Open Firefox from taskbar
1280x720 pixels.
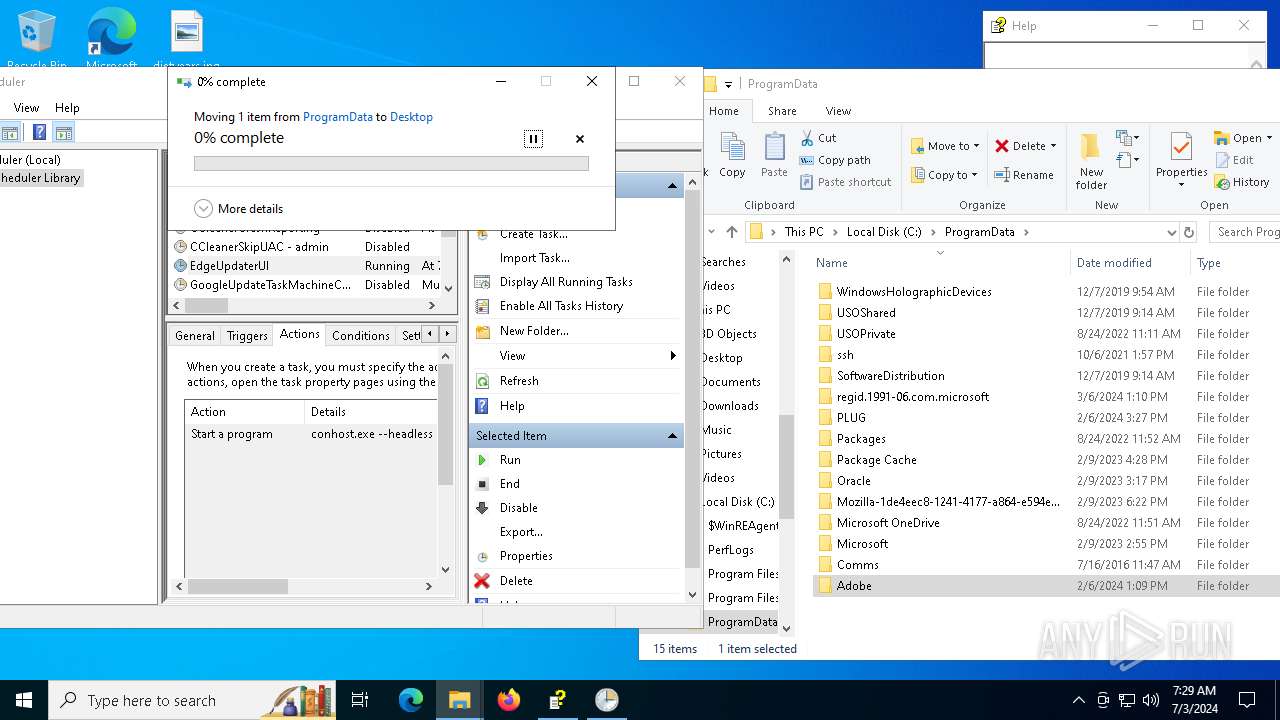[509, 700]
